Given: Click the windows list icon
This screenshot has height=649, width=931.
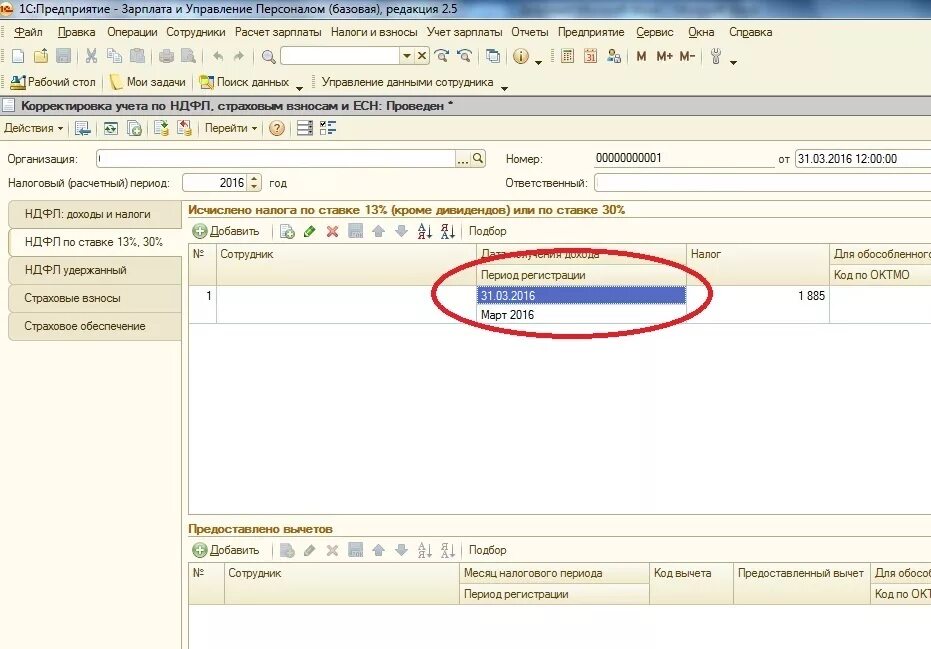Looking at the screenshot, I should [493, 56].
